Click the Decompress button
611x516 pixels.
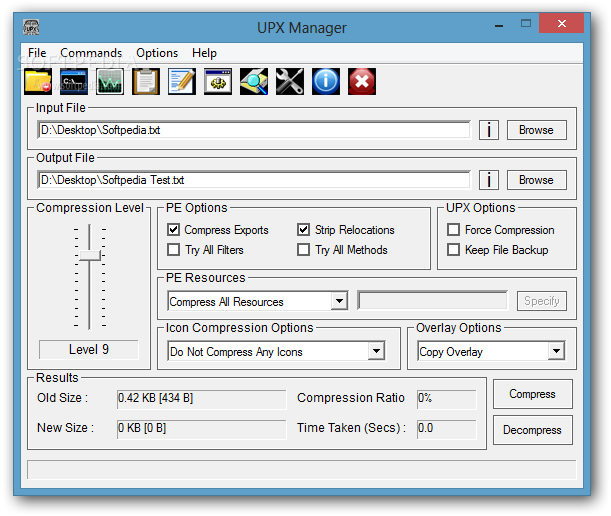533,430
